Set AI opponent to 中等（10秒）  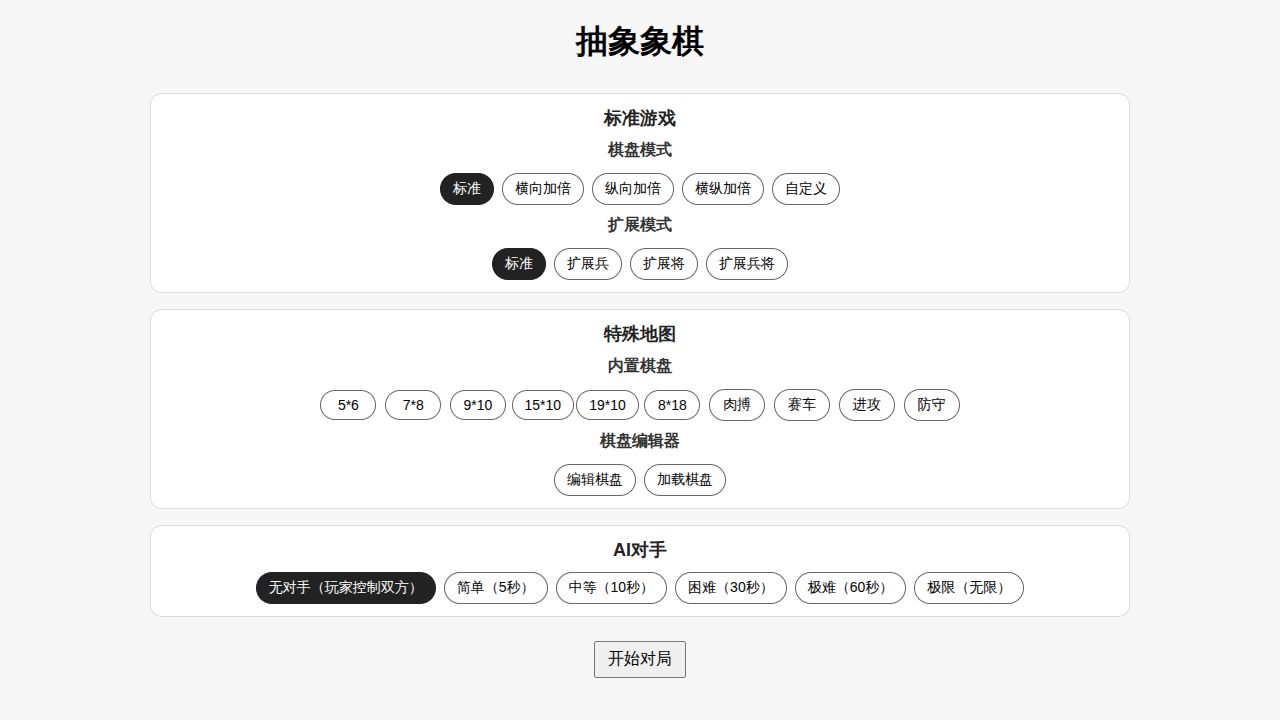pos(611,588)
